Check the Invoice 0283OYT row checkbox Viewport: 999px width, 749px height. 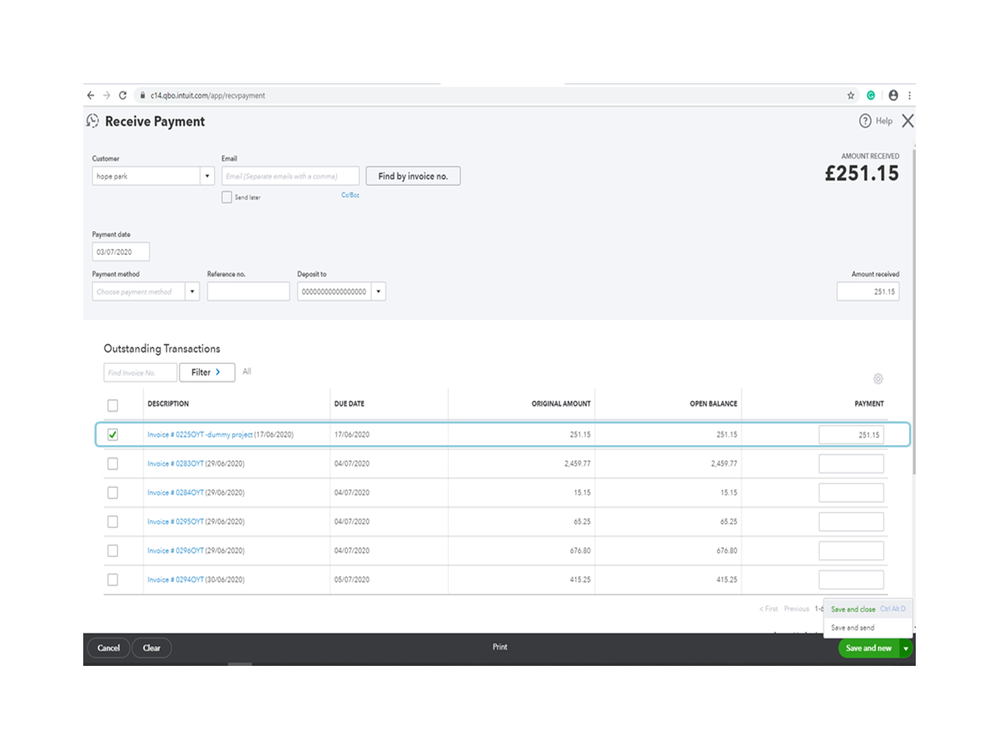[113, 464]
